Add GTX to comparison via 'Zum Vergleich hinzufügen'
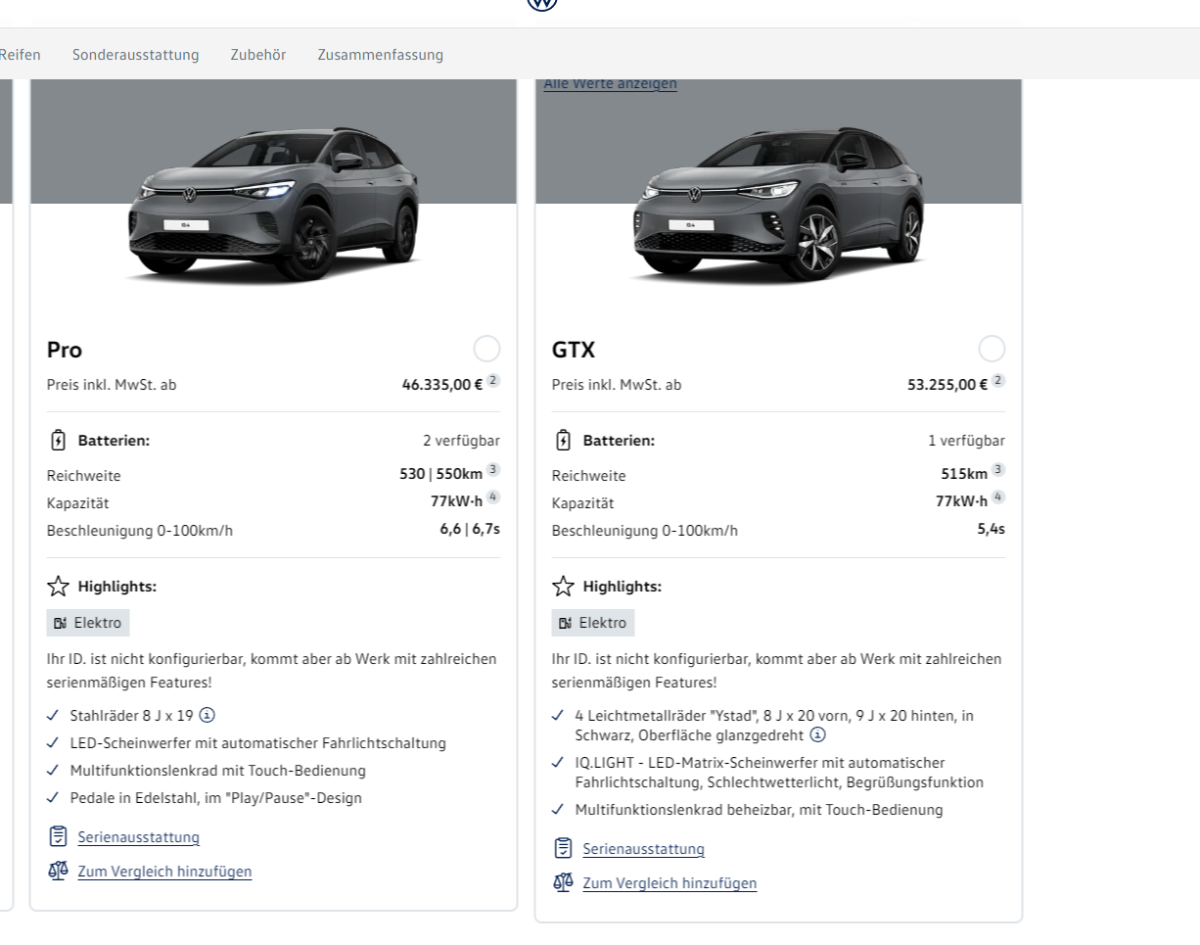This screenshot has height=945, width=1200. (x=670, y=883)
